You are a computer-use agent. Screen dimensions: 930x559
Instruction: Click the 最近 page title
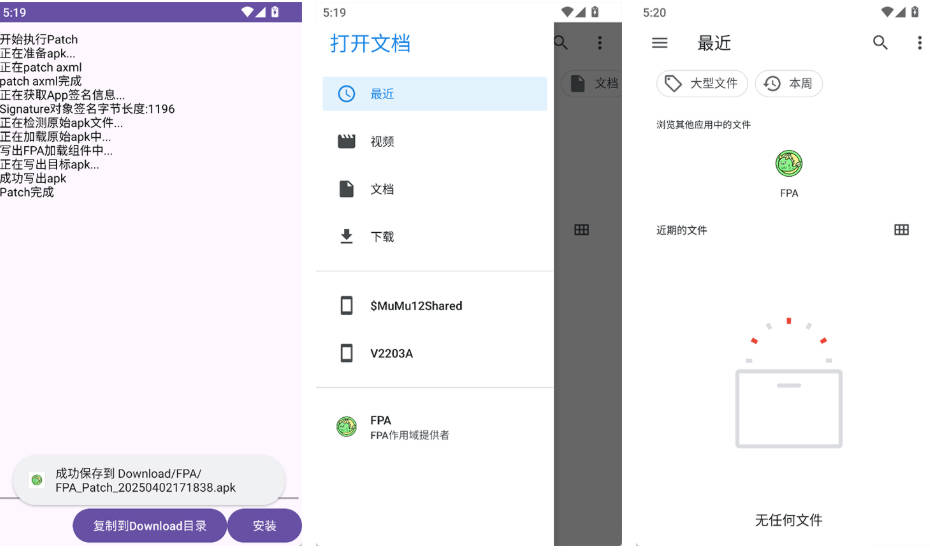pos(714,43)
